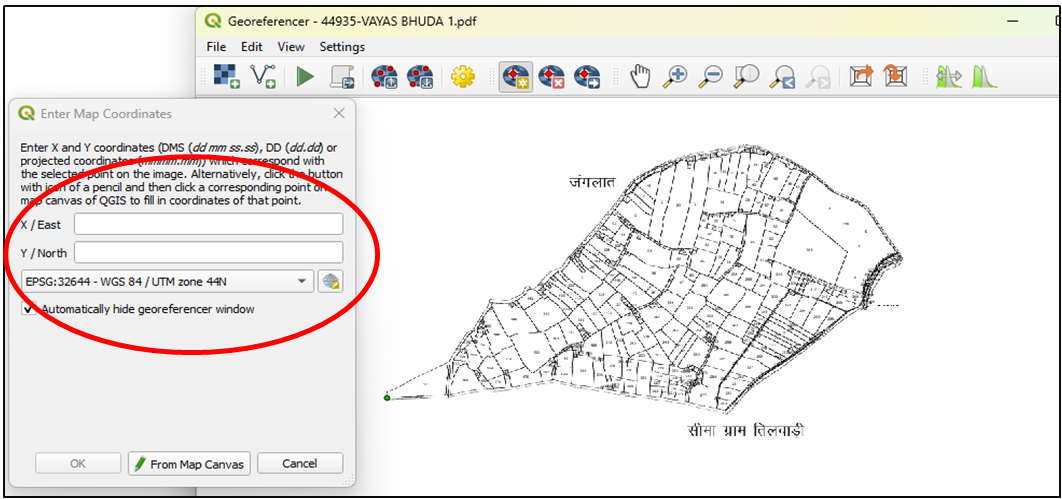1062x499 pixels.
Task: Select the Move GCP Point tool
Action: coord(587,77)
